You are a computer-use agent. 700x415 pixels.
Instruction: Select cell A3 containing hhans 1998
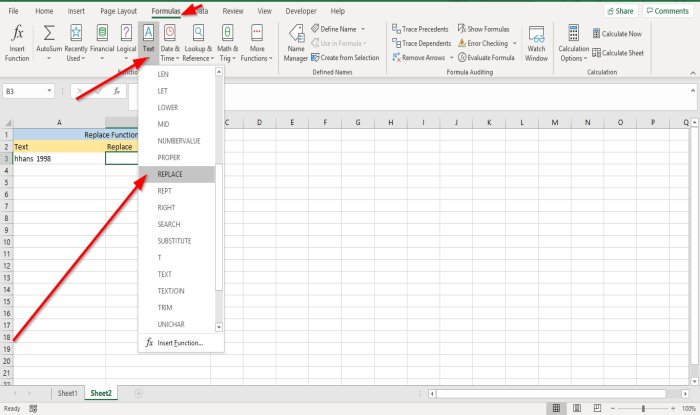[x=59, y=158]
